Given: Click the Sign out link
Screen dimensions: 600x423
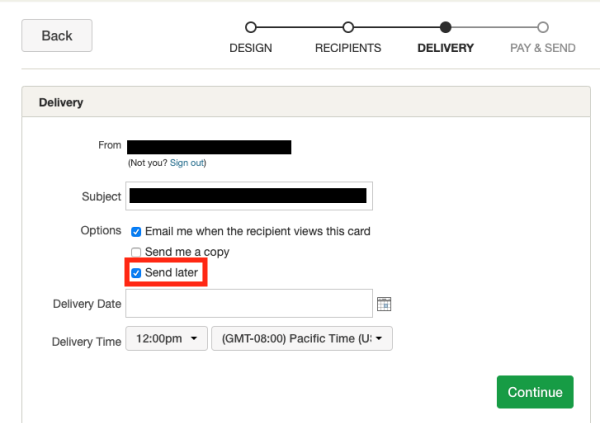Looking at the screenshot, I should pos(187,163).
